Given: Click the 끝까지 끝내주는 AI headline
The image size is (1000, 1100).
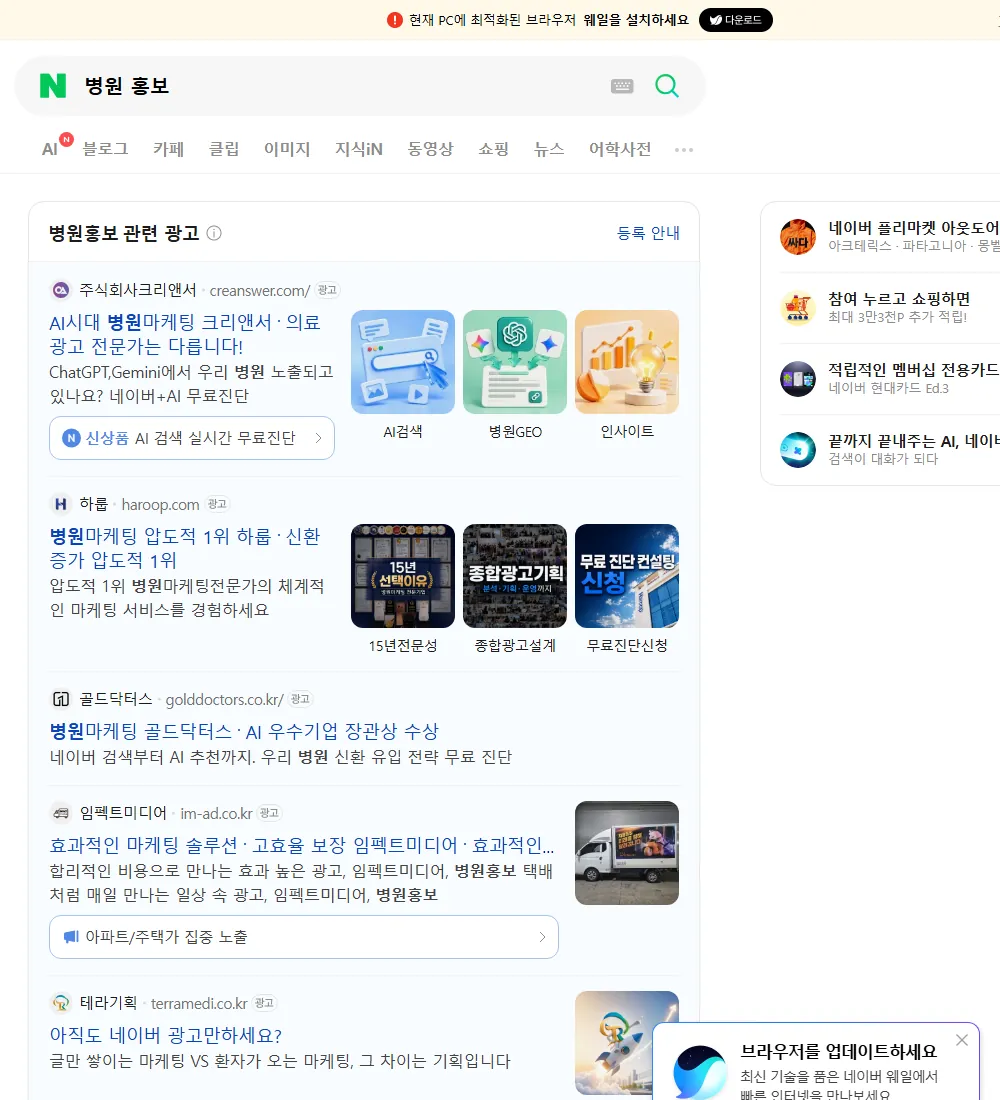Looking at the screenshot, I should [914, 441].
